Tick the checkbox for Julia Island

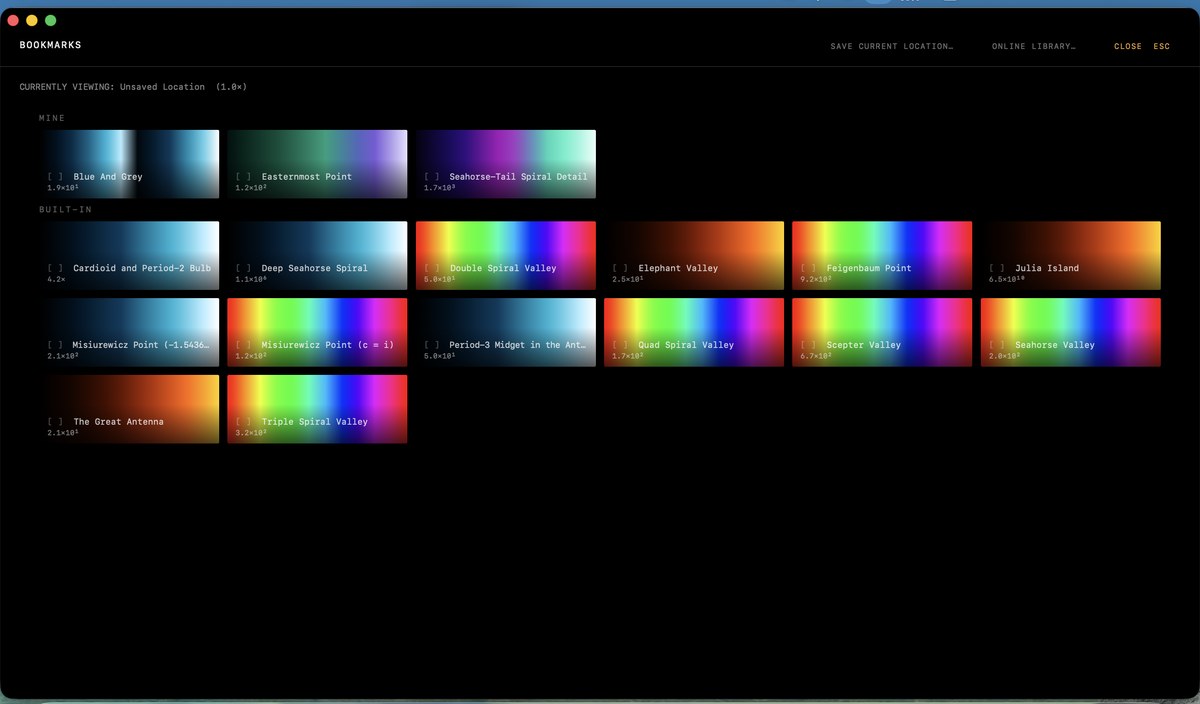[x=997, y=268]
